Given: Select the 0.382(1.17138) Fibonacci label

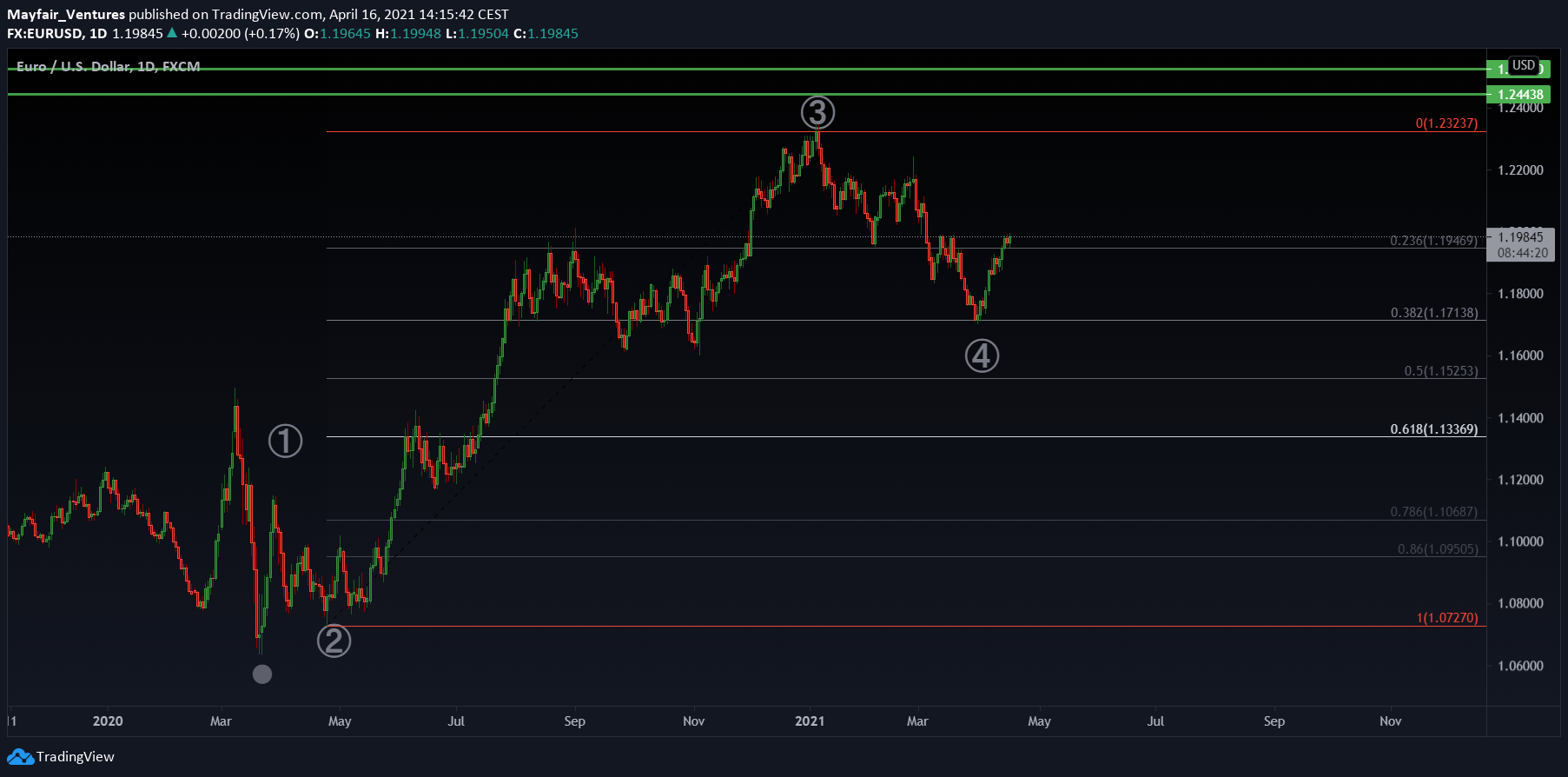Looking at the screenshot, I should click(1434, 313).
